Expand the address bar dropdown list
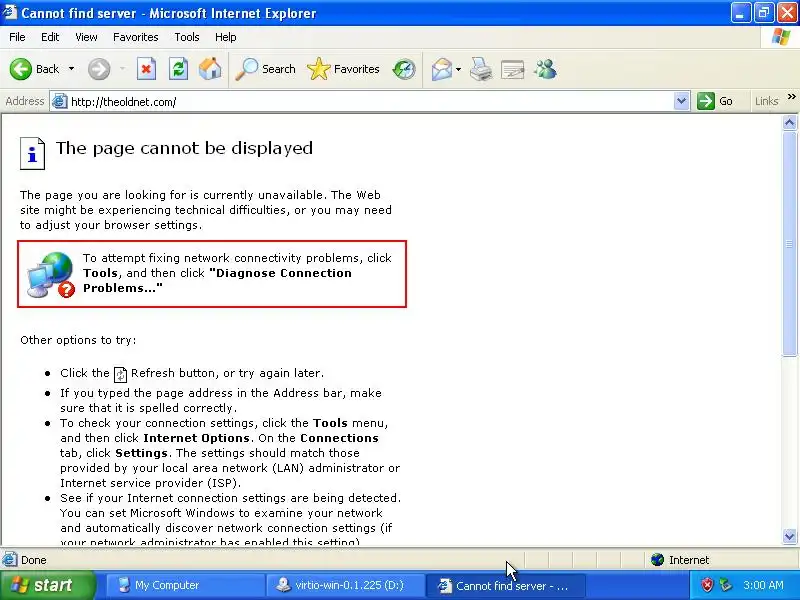 point(681,102)
